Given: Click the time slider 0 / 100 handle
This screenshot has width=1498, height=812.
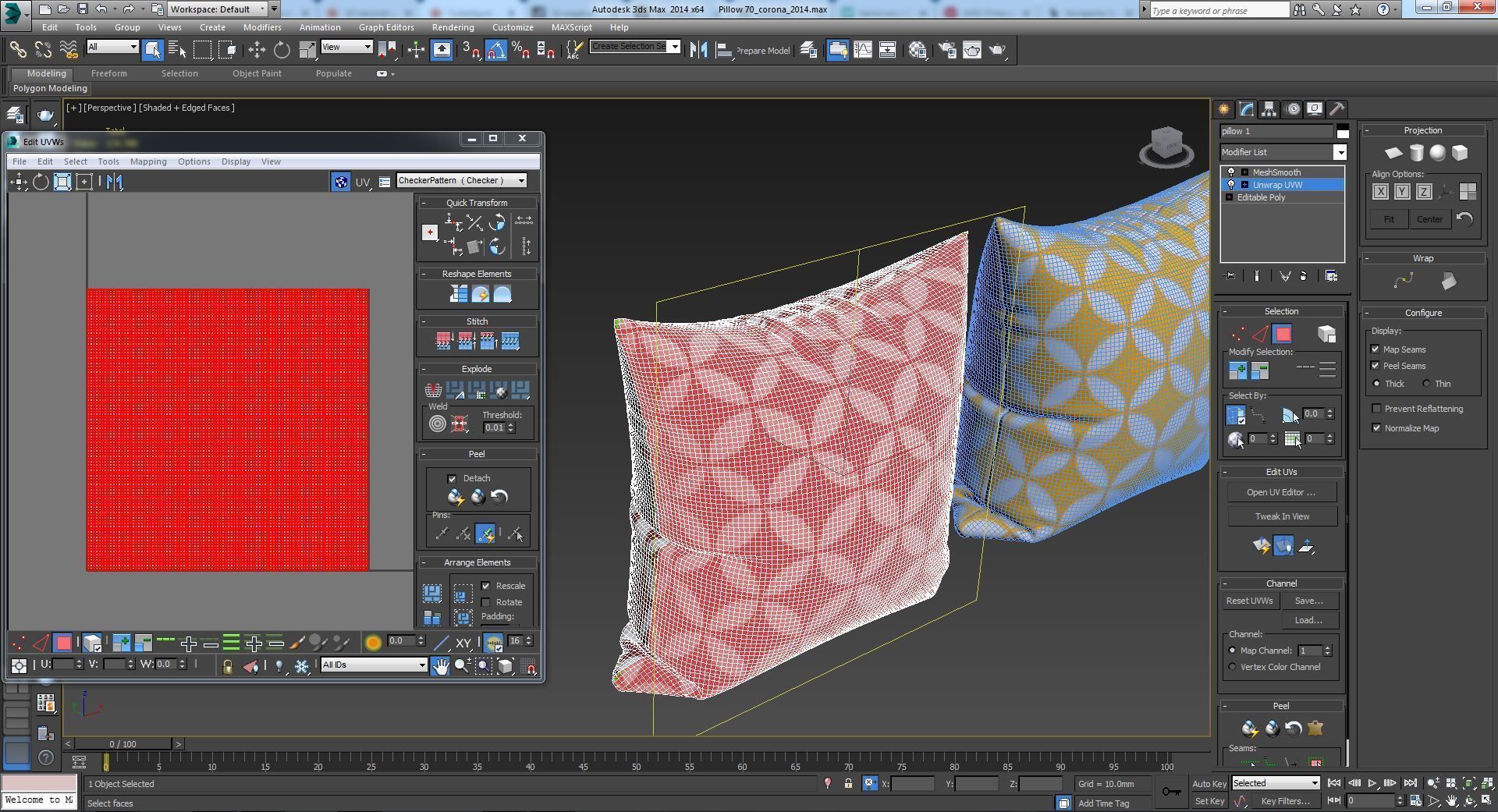Looking at the screenshot, I should pyautogui.click(x=122, y=744).
